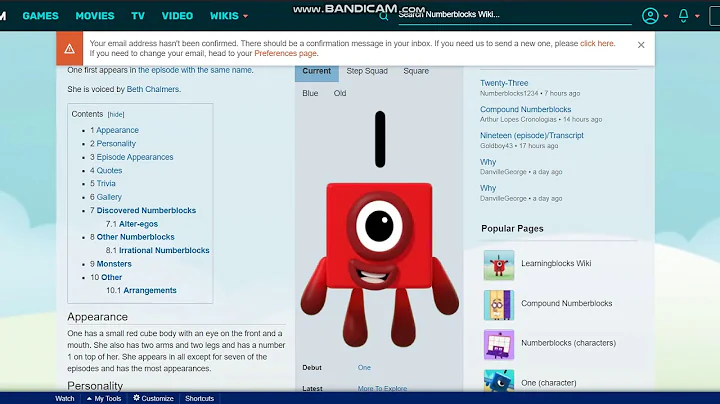Select the Blue image tab
Viewport: 720px width, 404px height.
pos(310,93)
